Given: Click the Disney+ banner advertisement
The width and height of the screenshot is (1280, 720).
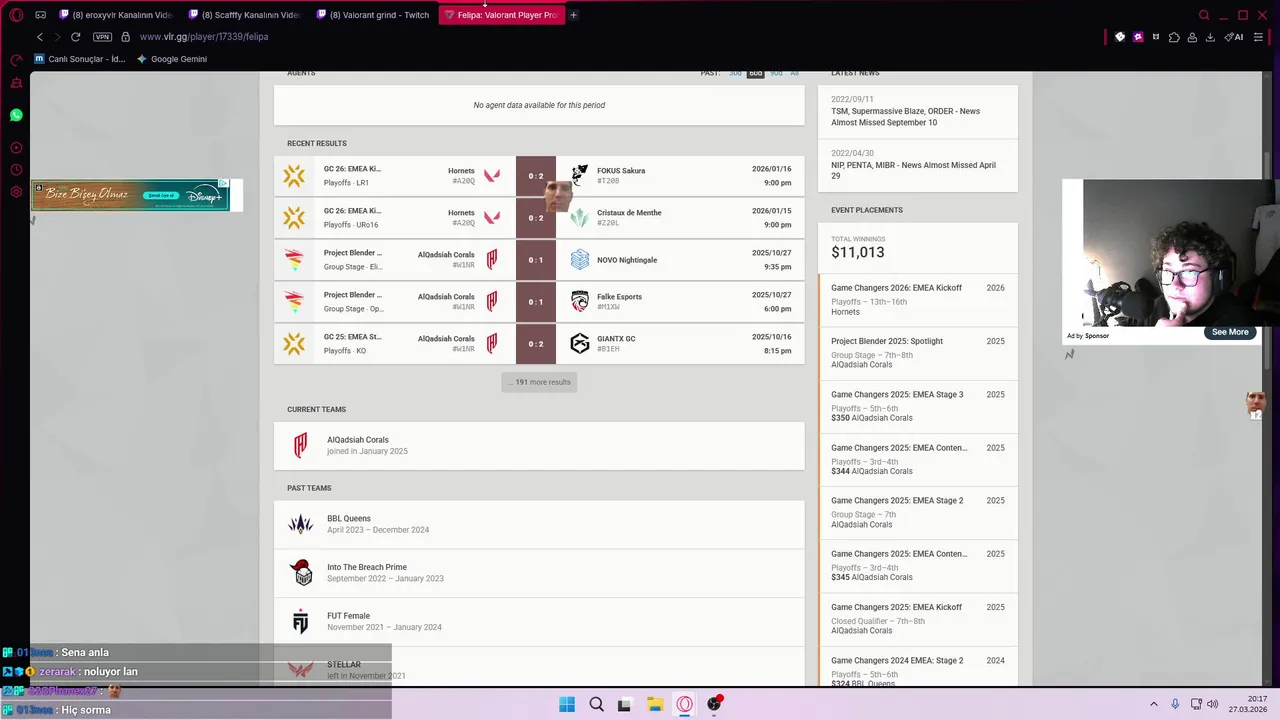Looking at the screenshot, I should pos(130,195).
